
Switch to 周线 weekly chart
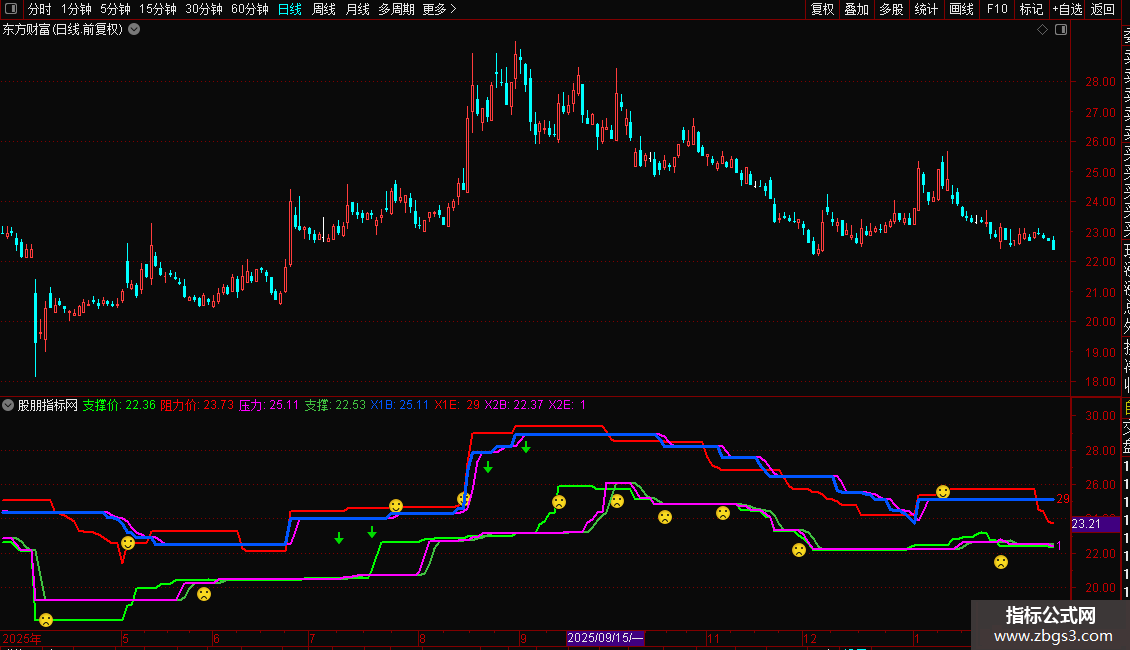(324, 9)
